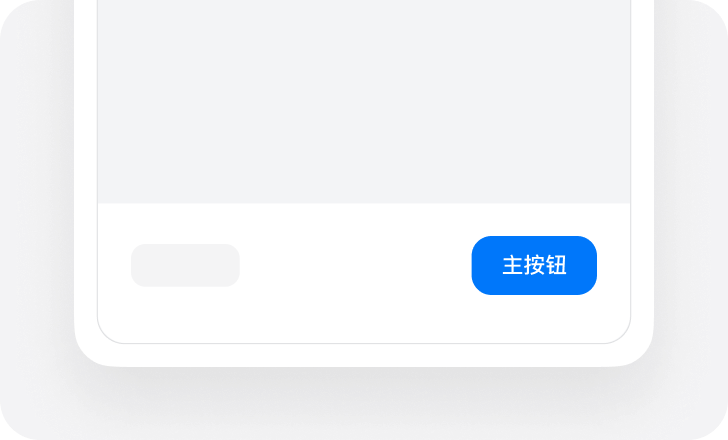This screenshot has height=440, width=728.
Task: Tap the 钮 character on the blue button
Action: pyautogui.click(x=556, y=265)
